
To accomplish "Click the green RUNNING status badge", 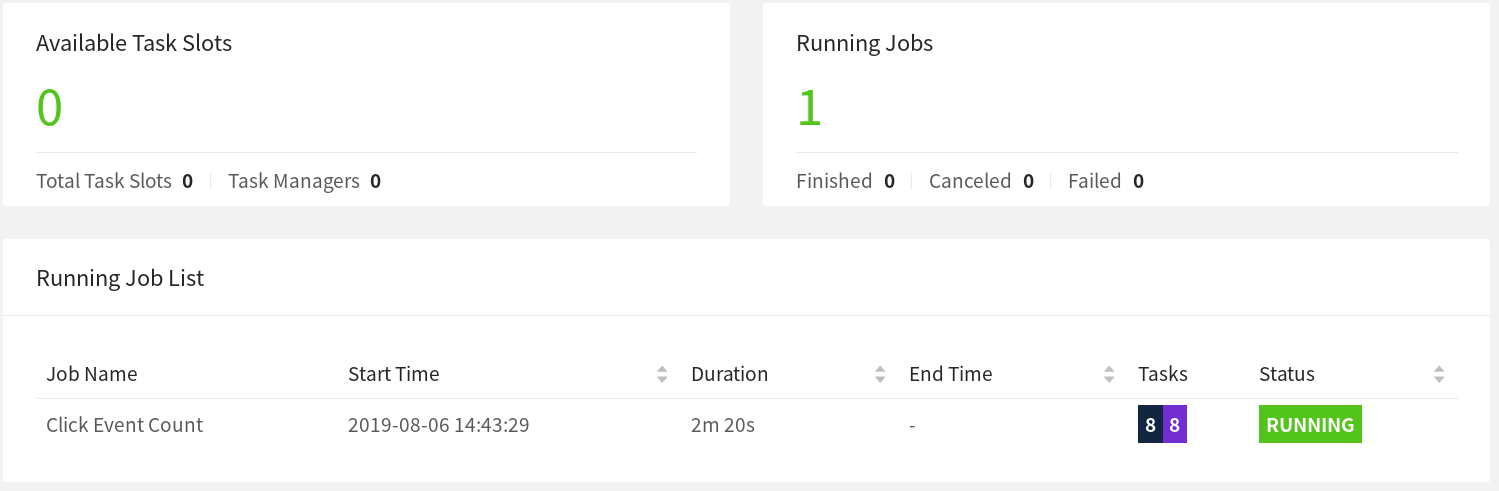I will click(1310, 425).
